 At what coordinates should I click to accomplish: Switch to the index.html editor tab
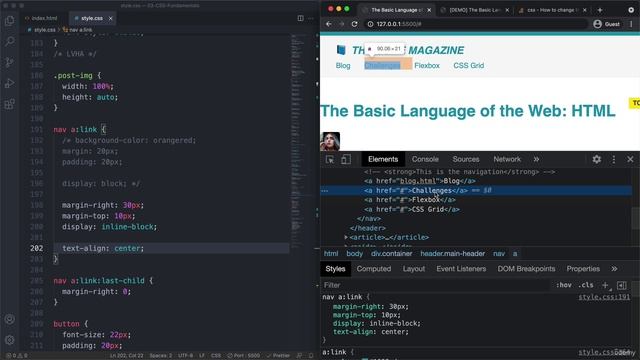41,18
